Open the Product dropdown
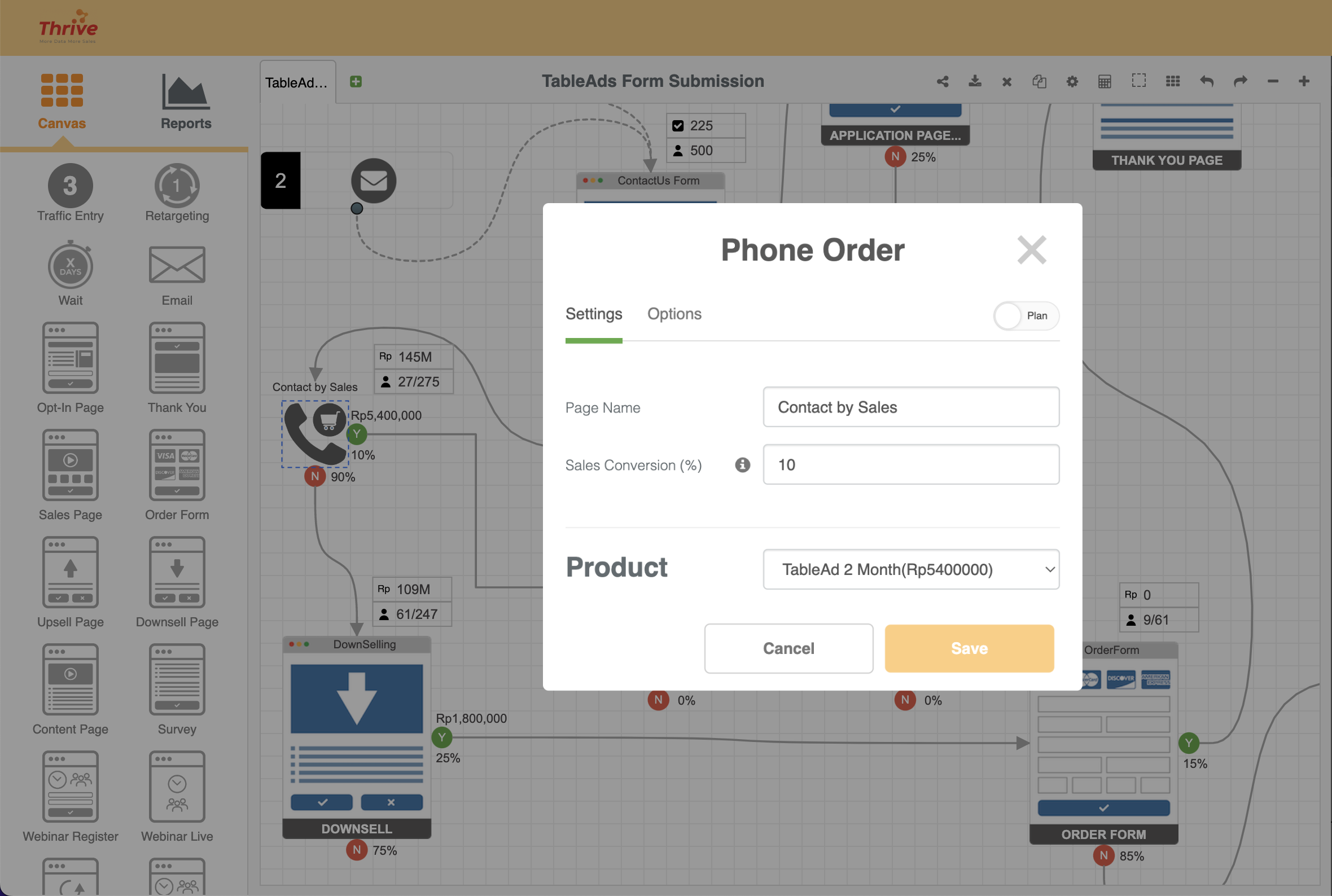This screenshot has width=1332, height=896. point(911,569)
